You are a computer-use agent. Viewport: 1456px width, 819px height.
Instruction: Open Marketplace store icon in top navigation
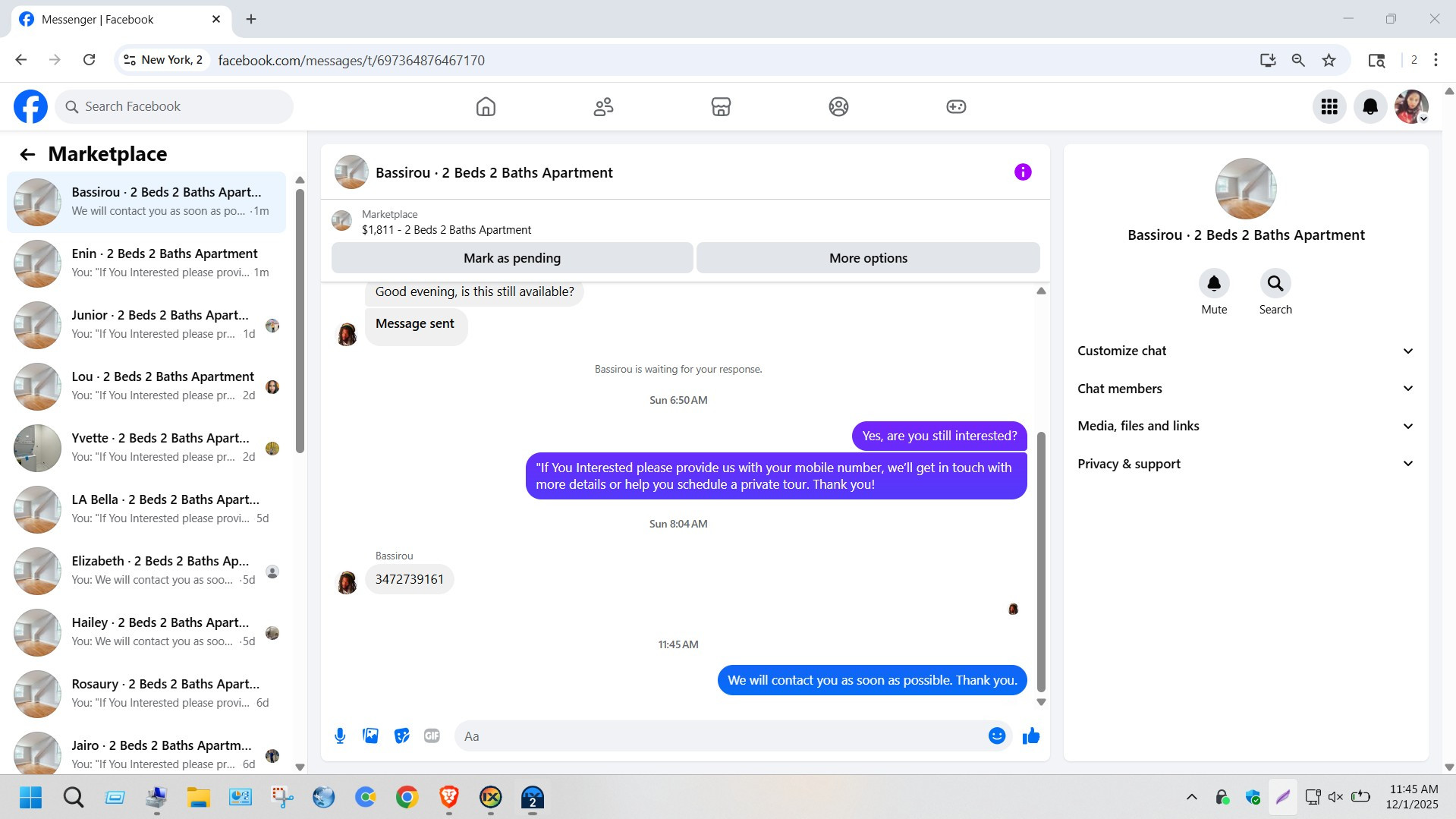click(x=721, y=107)
